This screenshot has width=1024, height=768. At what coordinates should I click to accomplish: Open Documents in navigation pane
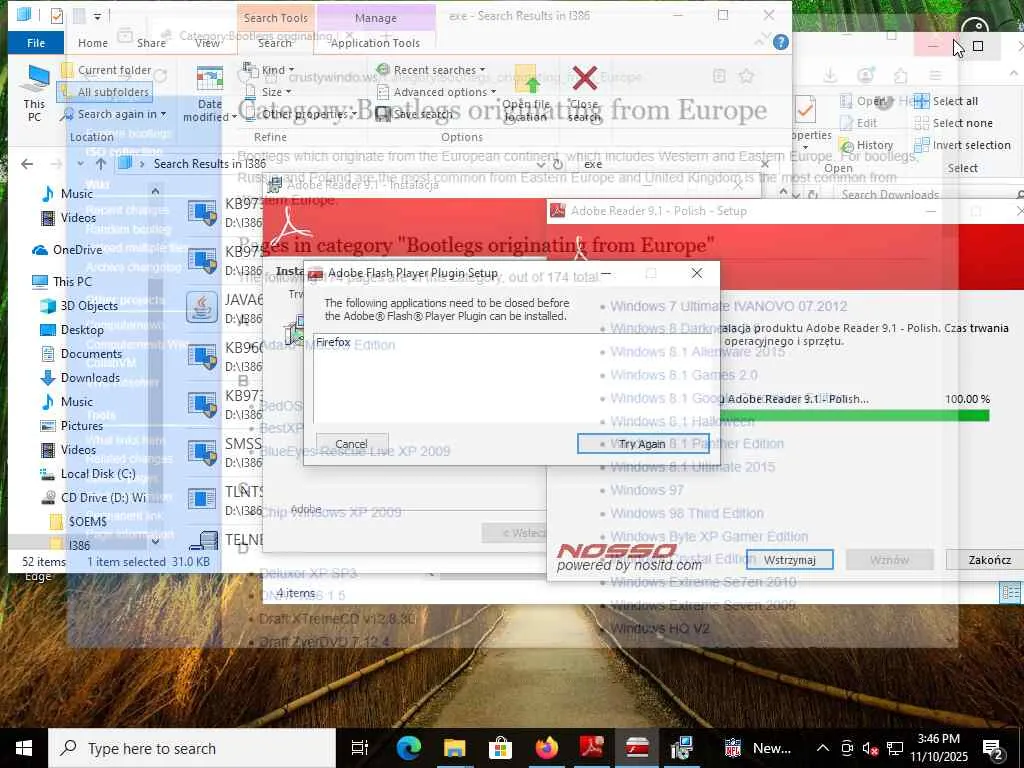click(x=82, y=354)
